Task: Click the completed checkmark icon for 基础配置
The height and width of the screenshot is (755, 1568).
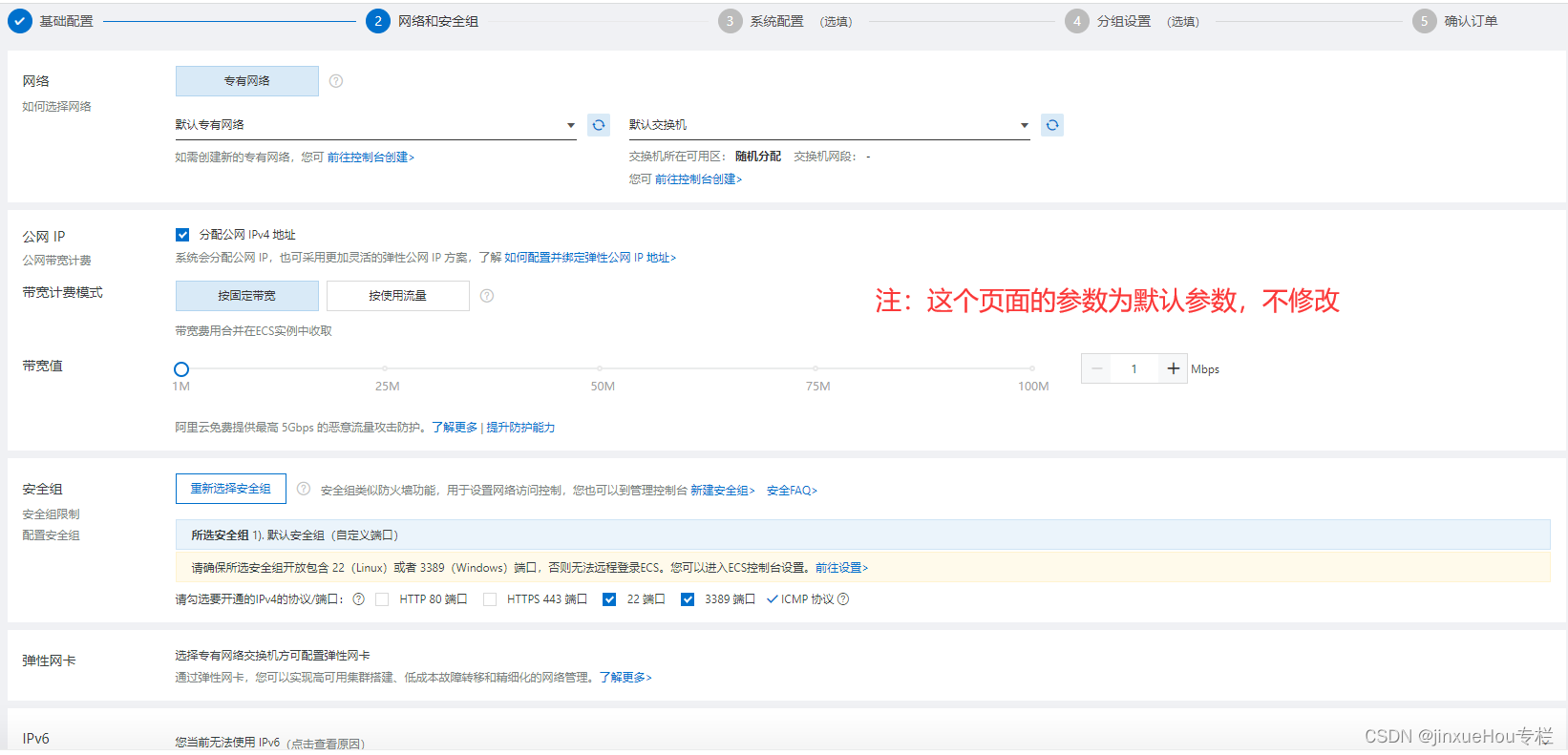Action: tap(20, 21)
